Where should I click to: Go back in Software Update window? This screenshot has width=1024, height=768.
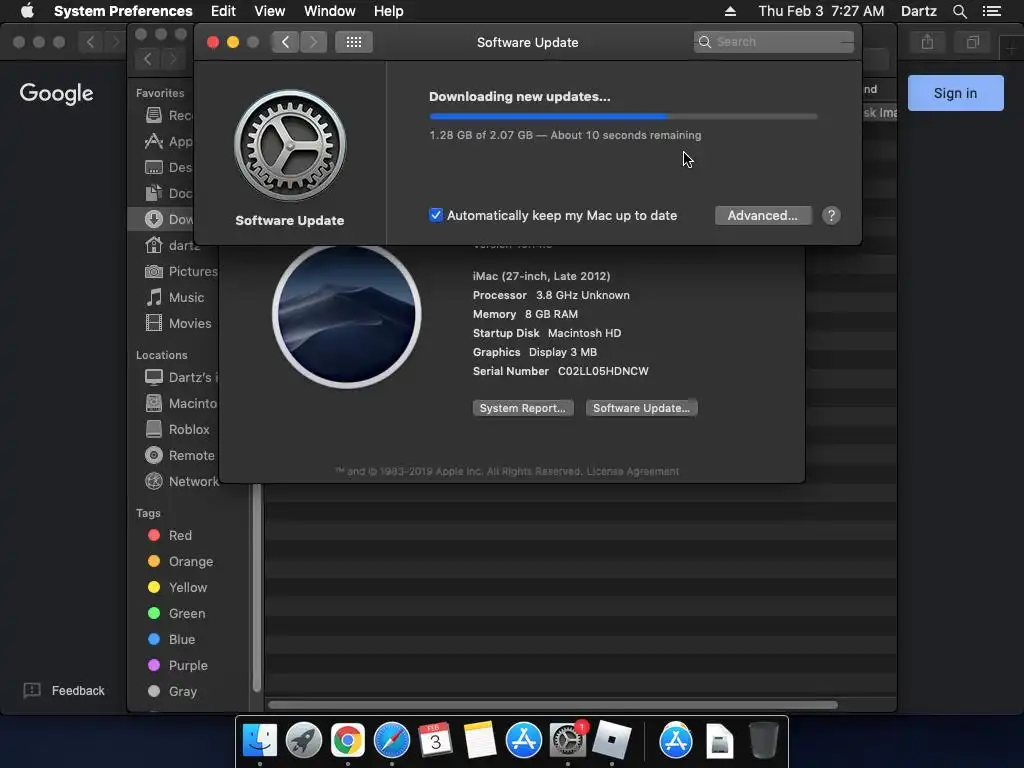(285, 42)
